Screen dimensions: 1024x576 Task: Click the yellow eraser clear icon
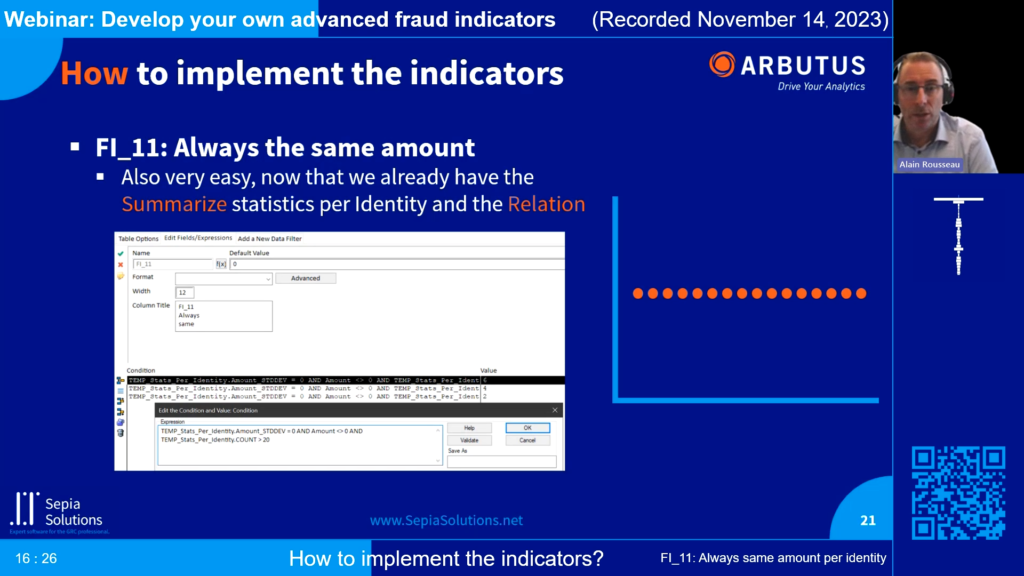(x=120, y=276)
